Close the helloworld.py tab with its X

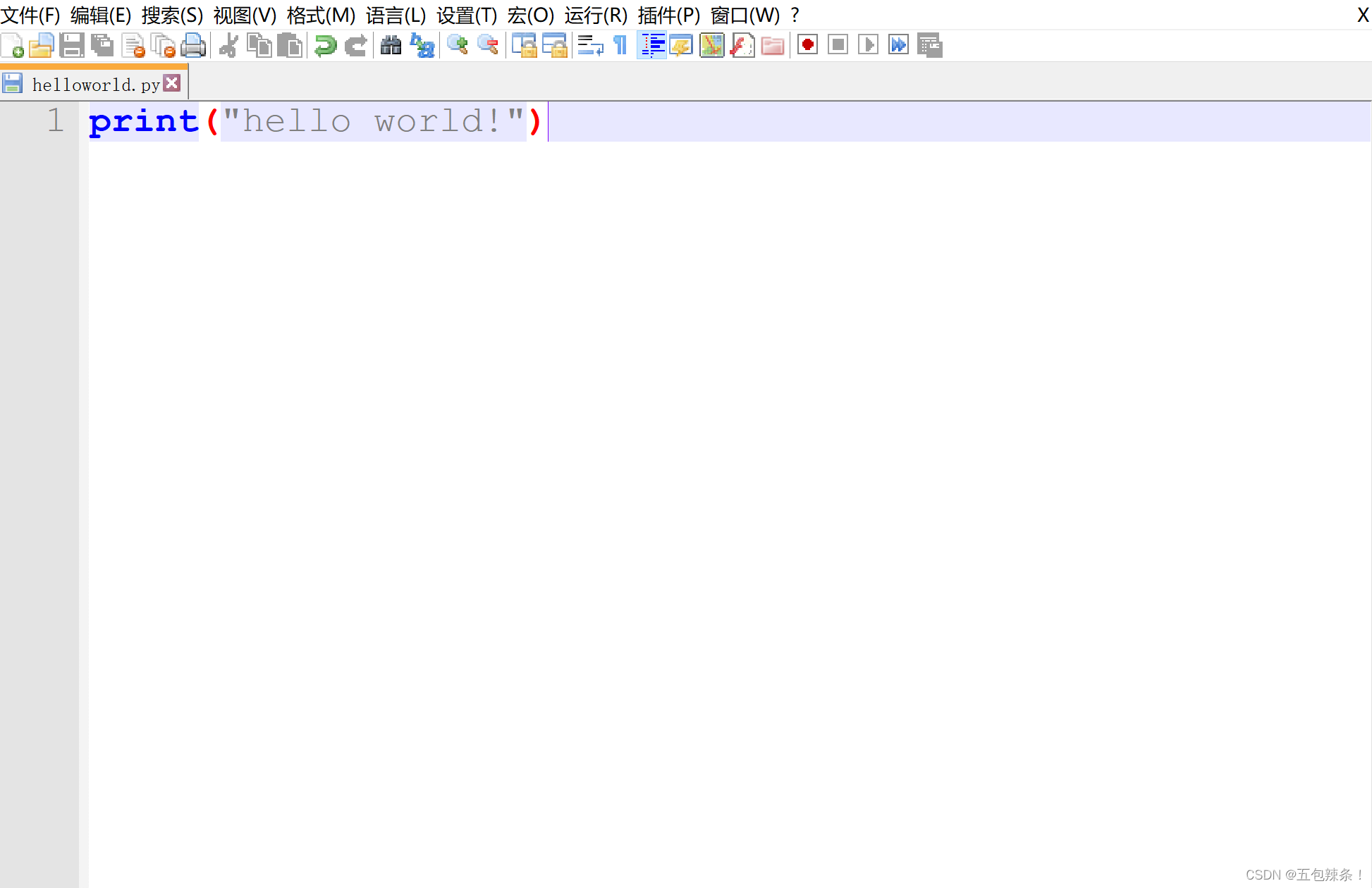(x=172, y=83)
